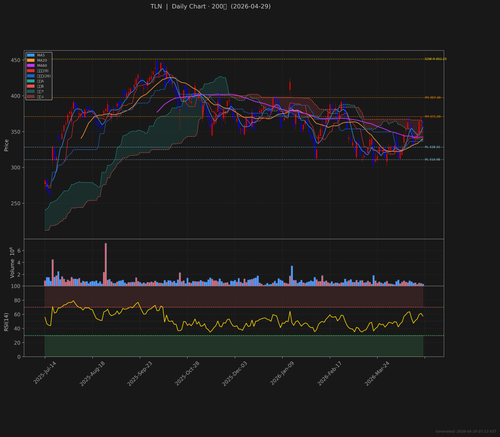Screen dimensions: 500x437
Task: Click the 2025-Dec-03 date label
Action: [x=234, y=373]
